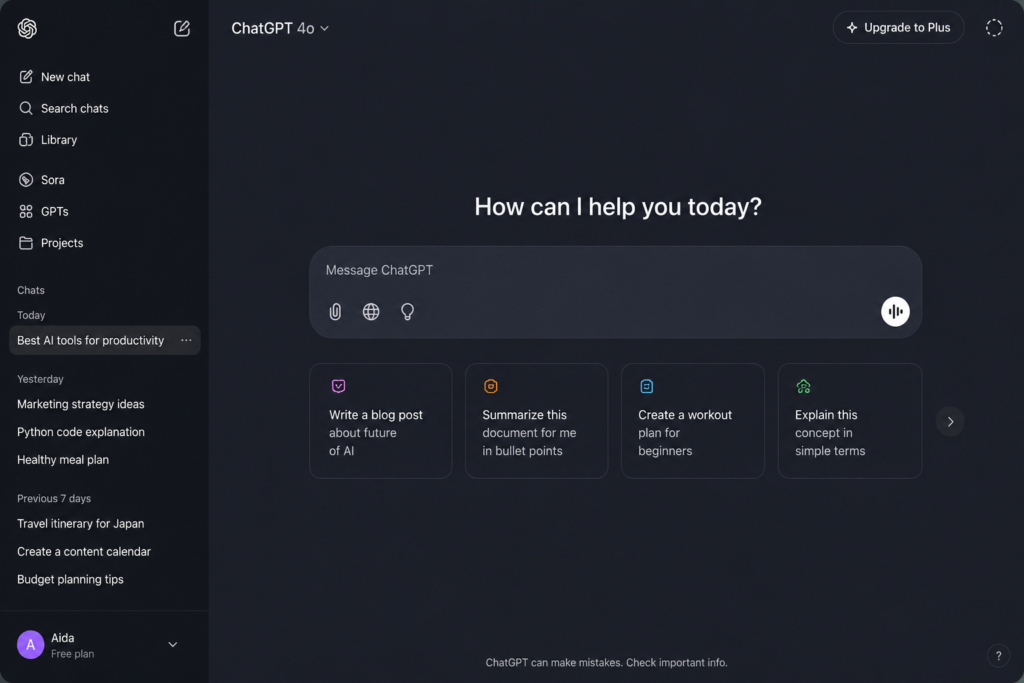Open the help question mark button
1024x683 pixels.
998,656
